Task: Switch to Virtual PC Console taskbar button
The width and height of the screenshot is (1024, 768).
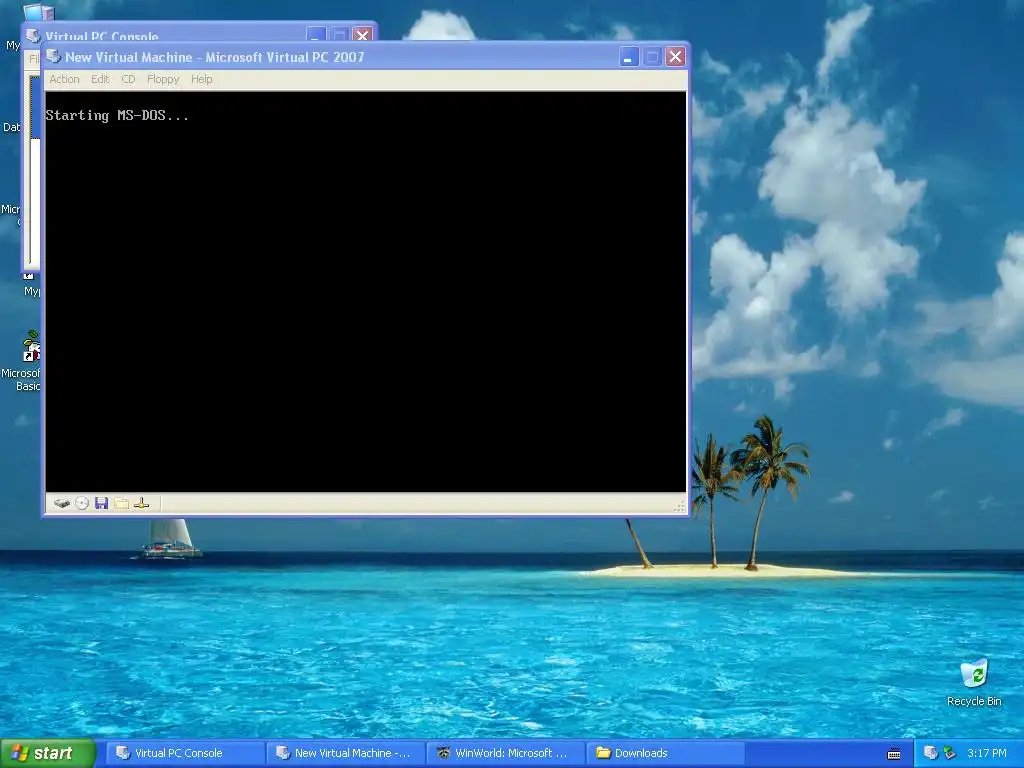Action: click(x=185, y=753)
